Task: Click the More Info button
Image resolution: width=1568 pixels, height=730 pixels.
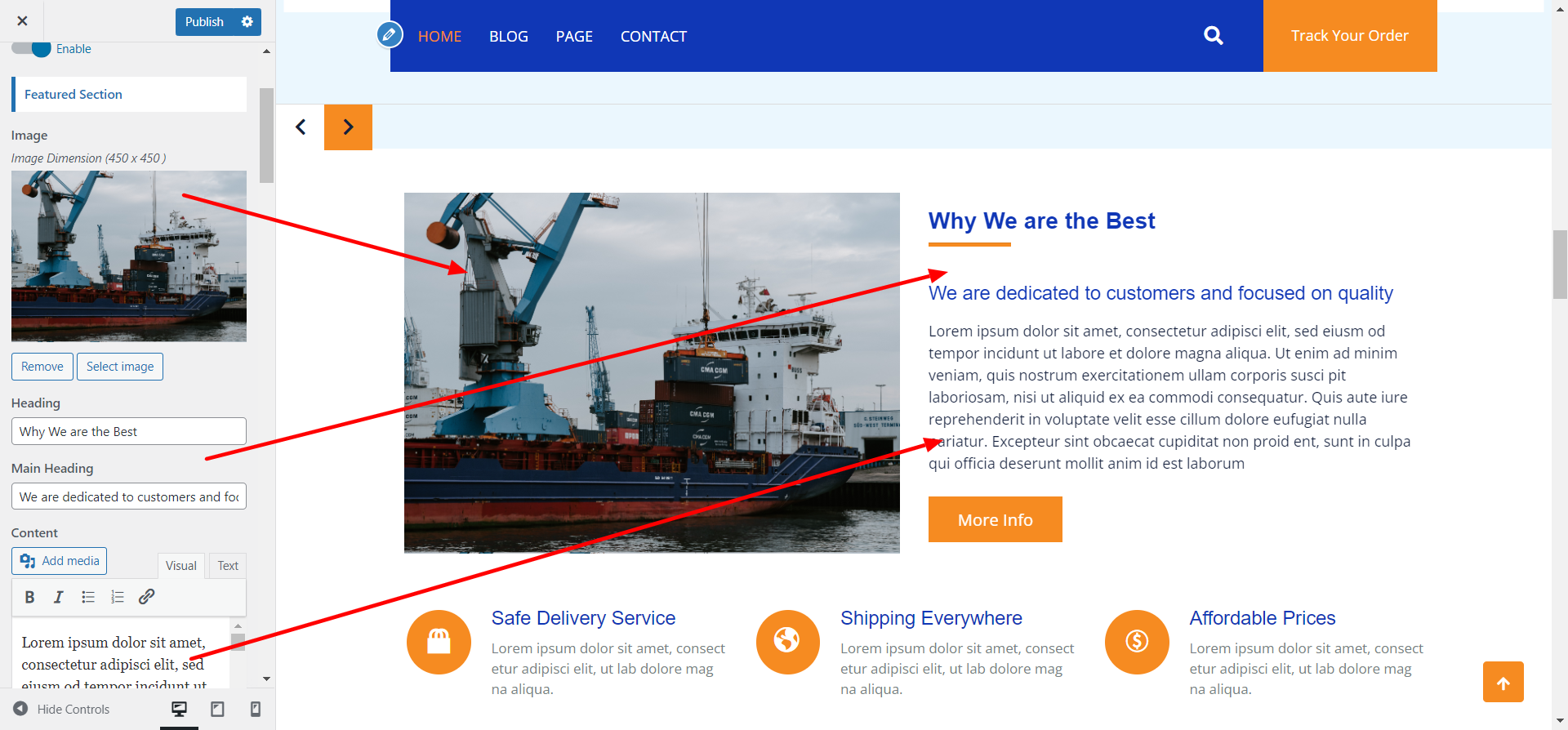Action: tap(995, 519)
